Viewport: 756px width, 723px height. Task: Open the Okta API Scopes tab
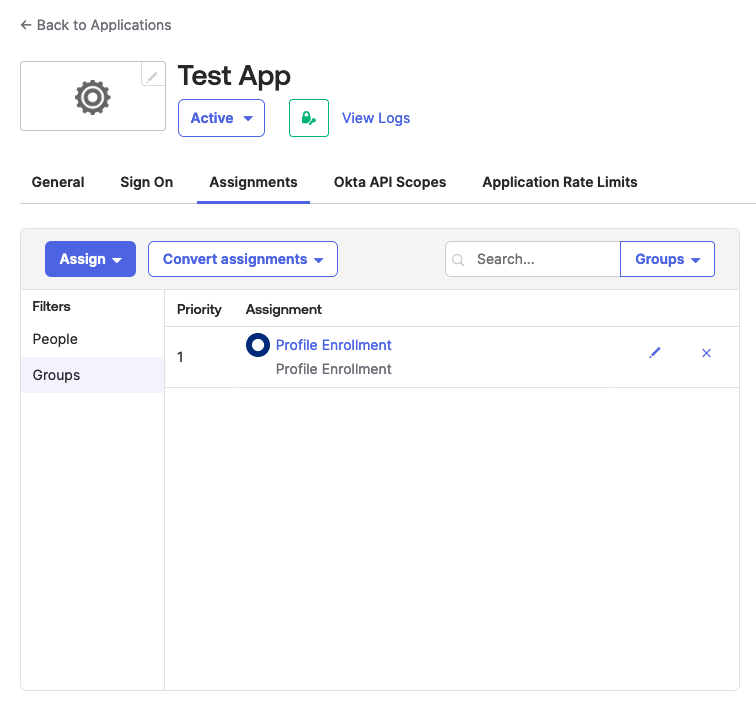pyautogui.click(x=390, y=182)
